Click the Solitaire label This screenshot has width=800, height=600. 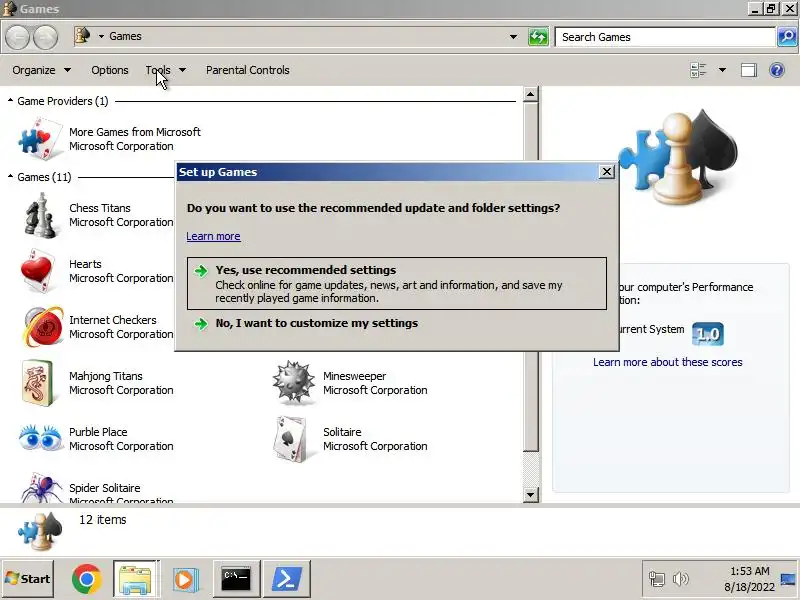tap(342, 432)
